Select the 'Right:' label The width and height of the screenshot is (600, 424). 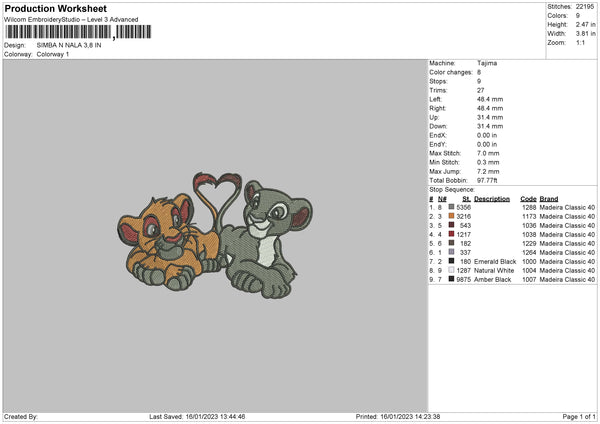coord(437,108)
